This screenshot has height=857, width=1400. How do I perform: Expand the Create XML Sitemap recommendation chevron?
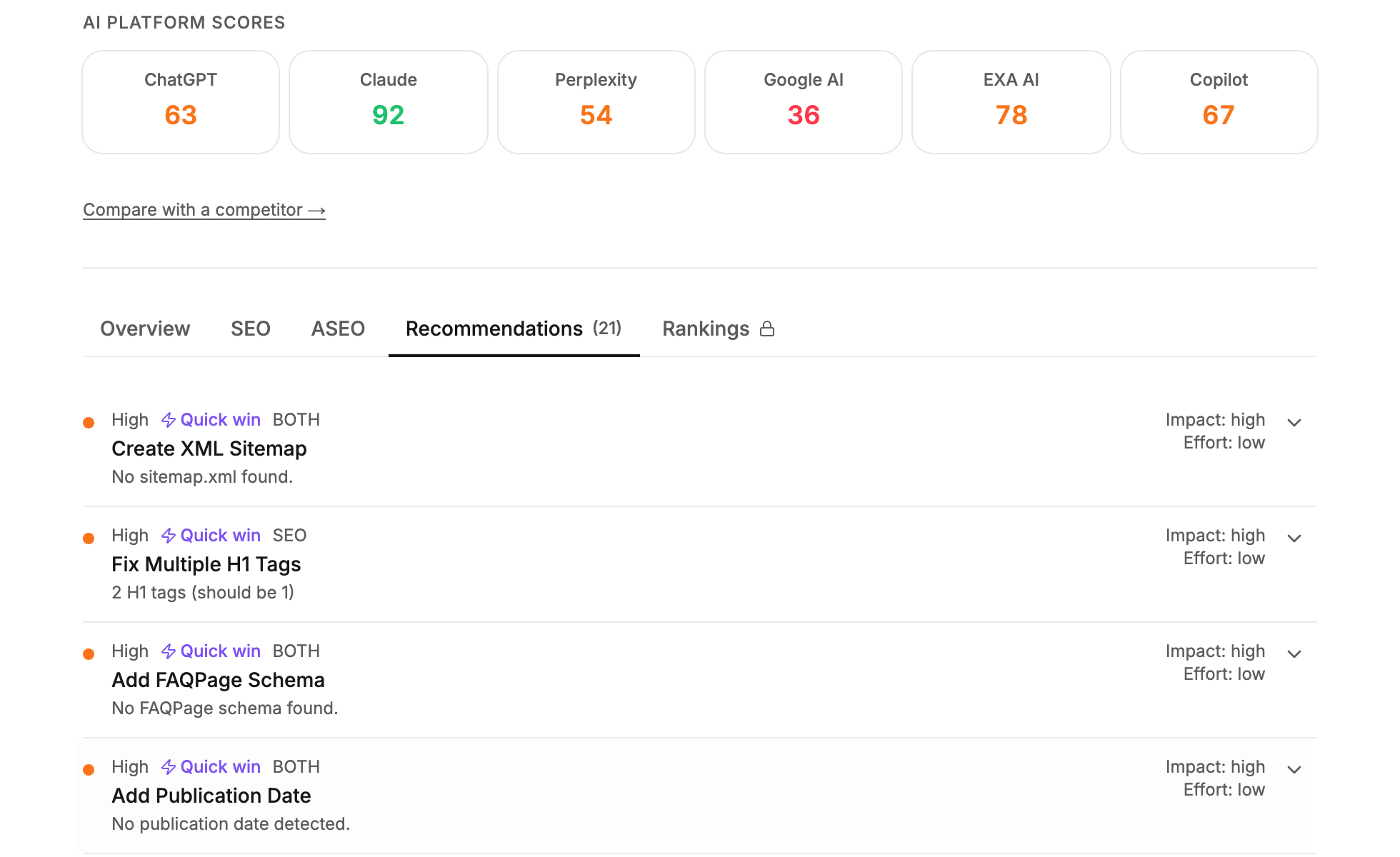tap(1294, 423)
